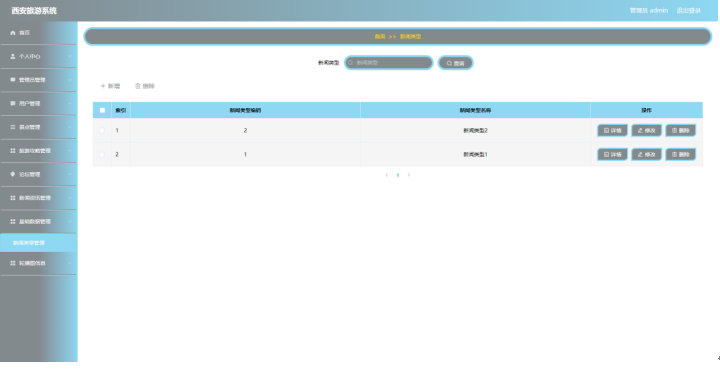Go to previous page with left pagination arrow

pyautogui.click(x=387, y=175)
